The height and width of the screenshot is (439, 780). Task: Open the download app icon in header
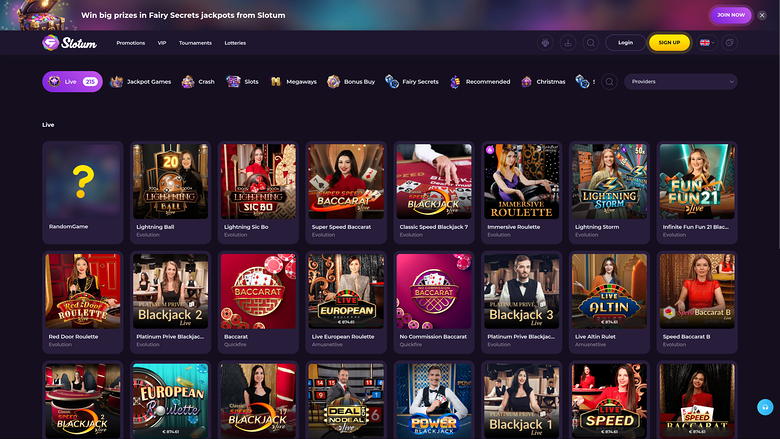(568, 43)
